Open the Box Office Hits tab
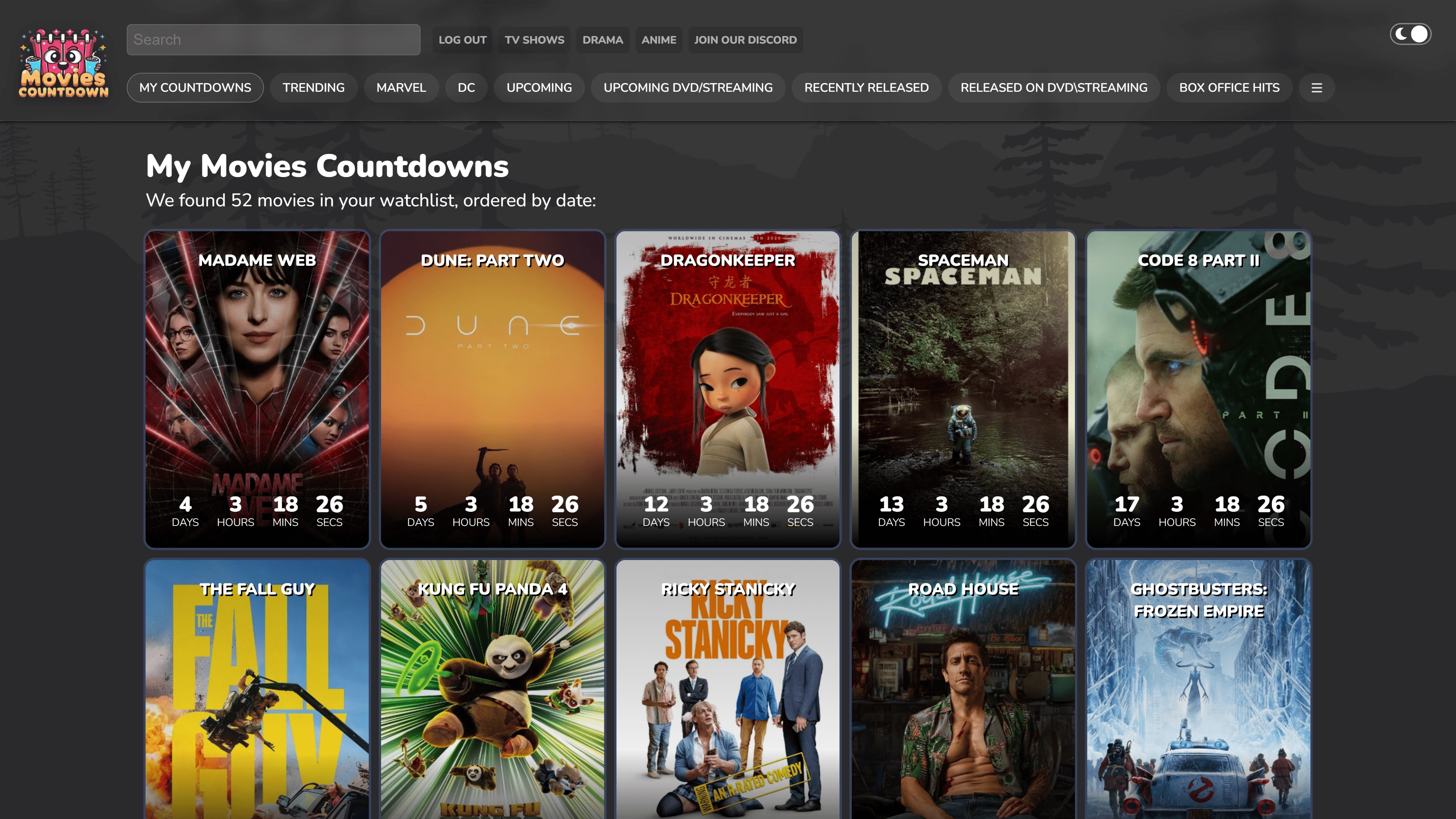 coord(1229,88)
